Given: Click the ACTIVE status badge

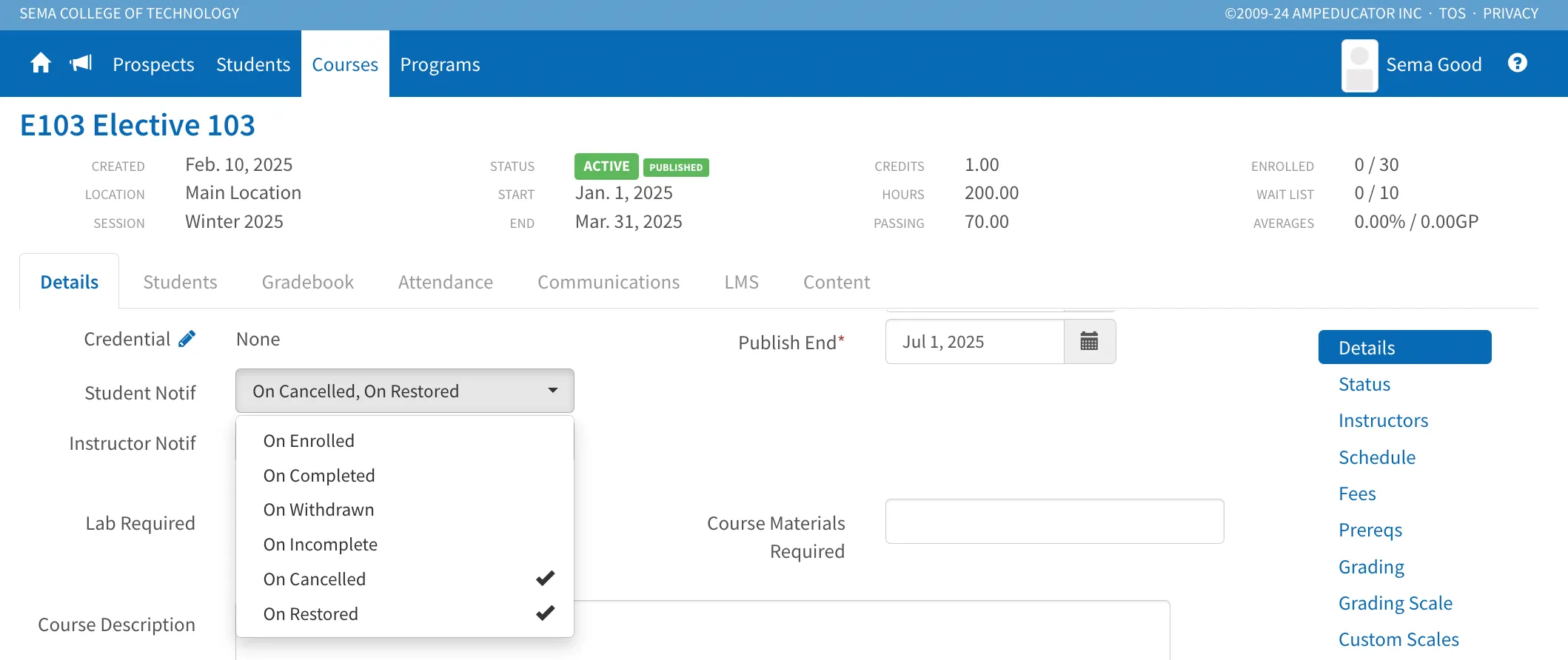Looking at the screenshot, I should [606, 166].
